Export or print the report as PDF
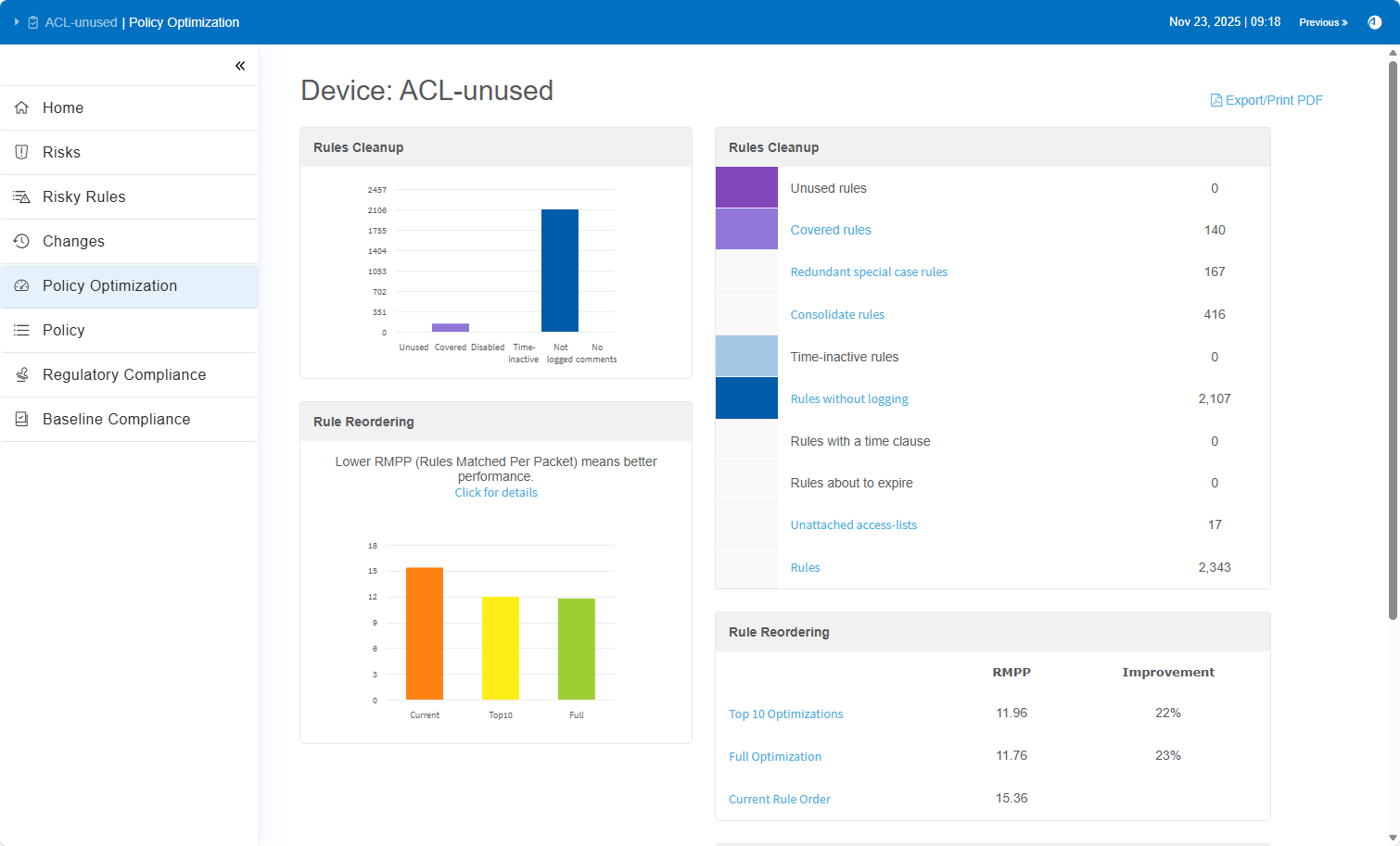1400x846 pixels. click(x=1266, y=100)
